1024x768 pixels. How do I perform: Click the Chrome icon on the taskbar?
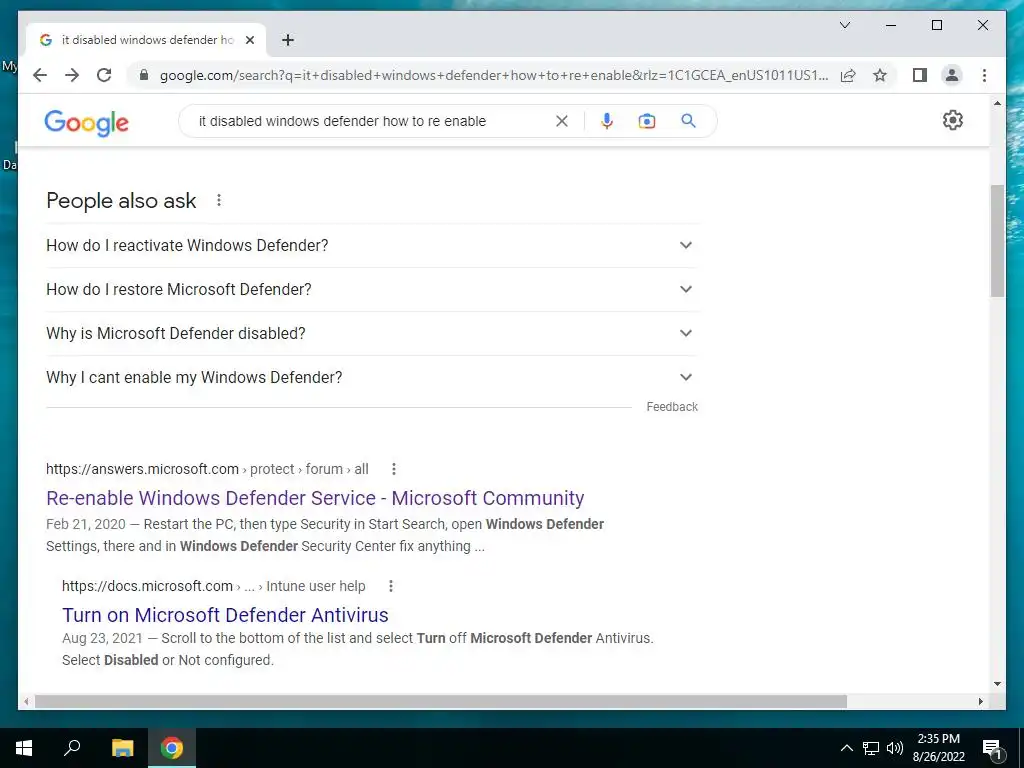pyautogui.click(x=172, y=748)
